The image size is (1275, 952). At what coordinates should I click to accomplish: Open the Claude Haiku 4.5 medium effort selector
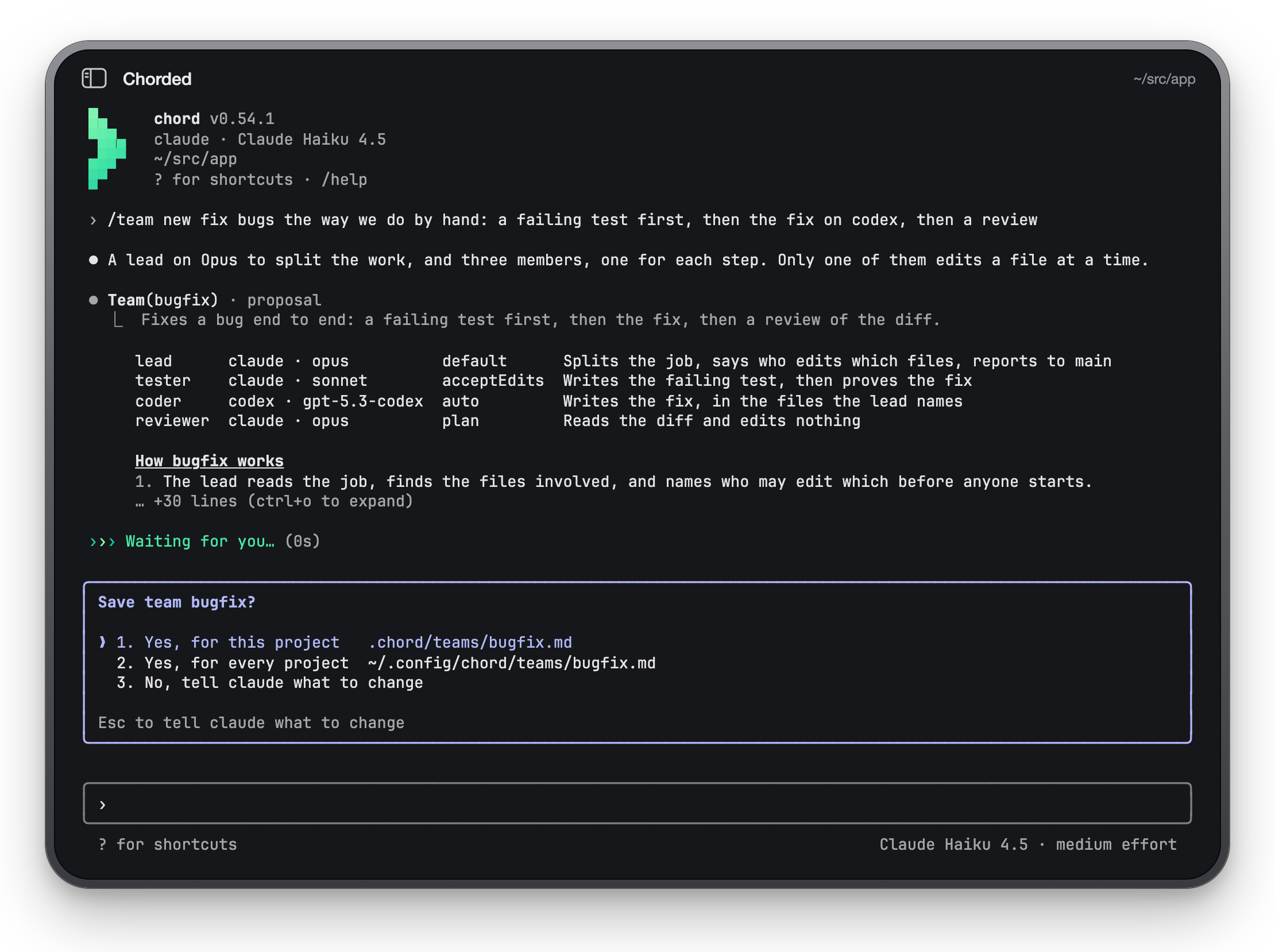[1027, 844]
